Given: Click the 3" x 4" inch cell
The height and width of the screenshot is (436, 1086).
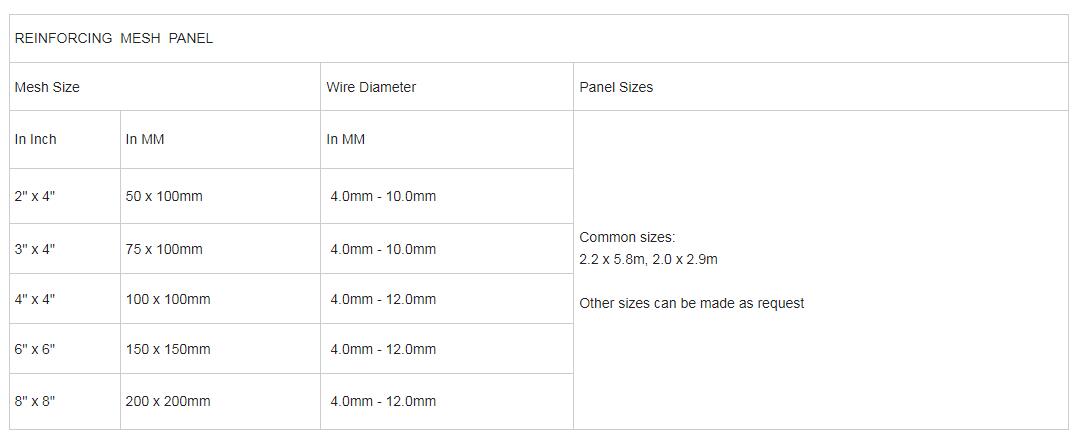Looking at the screenshot, I should pyautogui.click(x=65, y=249).
